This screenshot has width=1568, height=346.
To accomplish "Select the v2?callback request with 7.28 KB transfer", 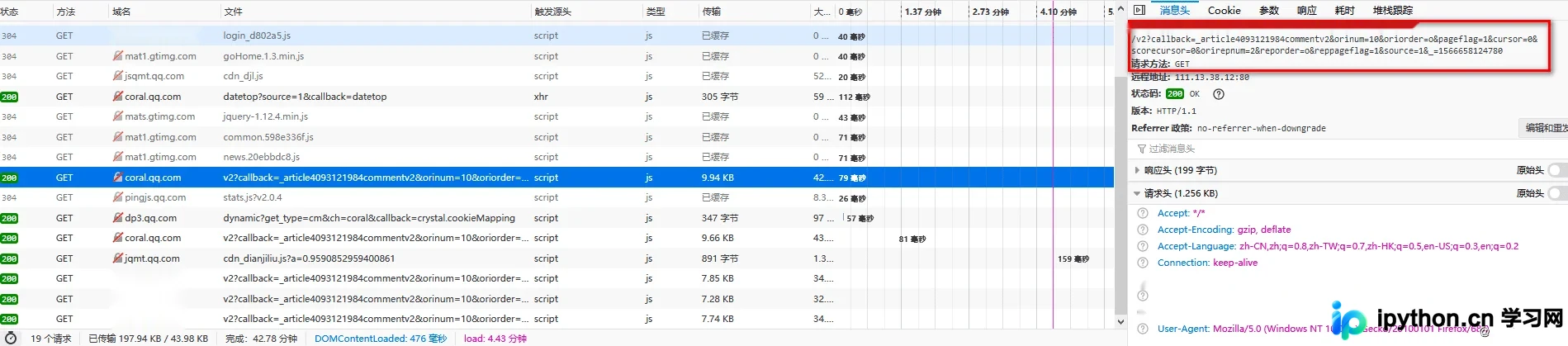I will point(557,299).
